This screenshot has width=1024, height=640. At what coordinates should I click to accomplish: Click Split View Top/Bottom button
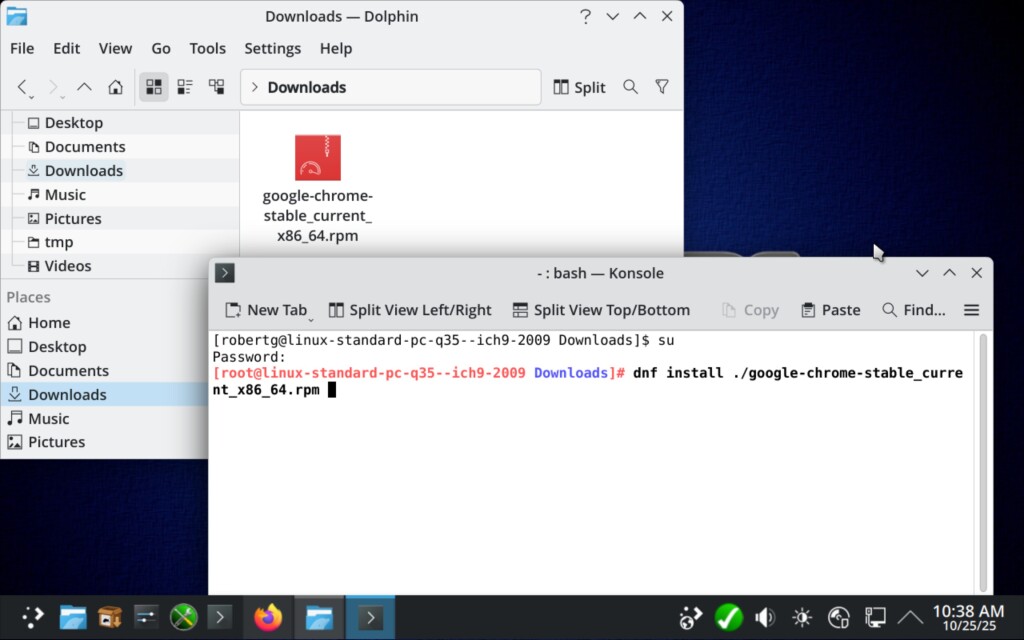pos(601,310)
